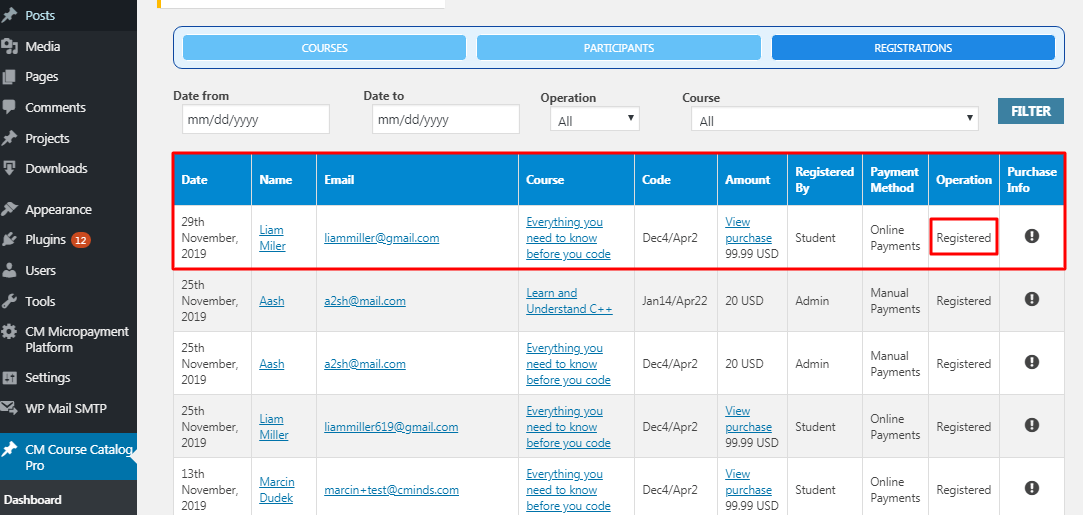Click the Users icon in the sidebar
The image size is (1083, 515).
(x=10, y=270)
